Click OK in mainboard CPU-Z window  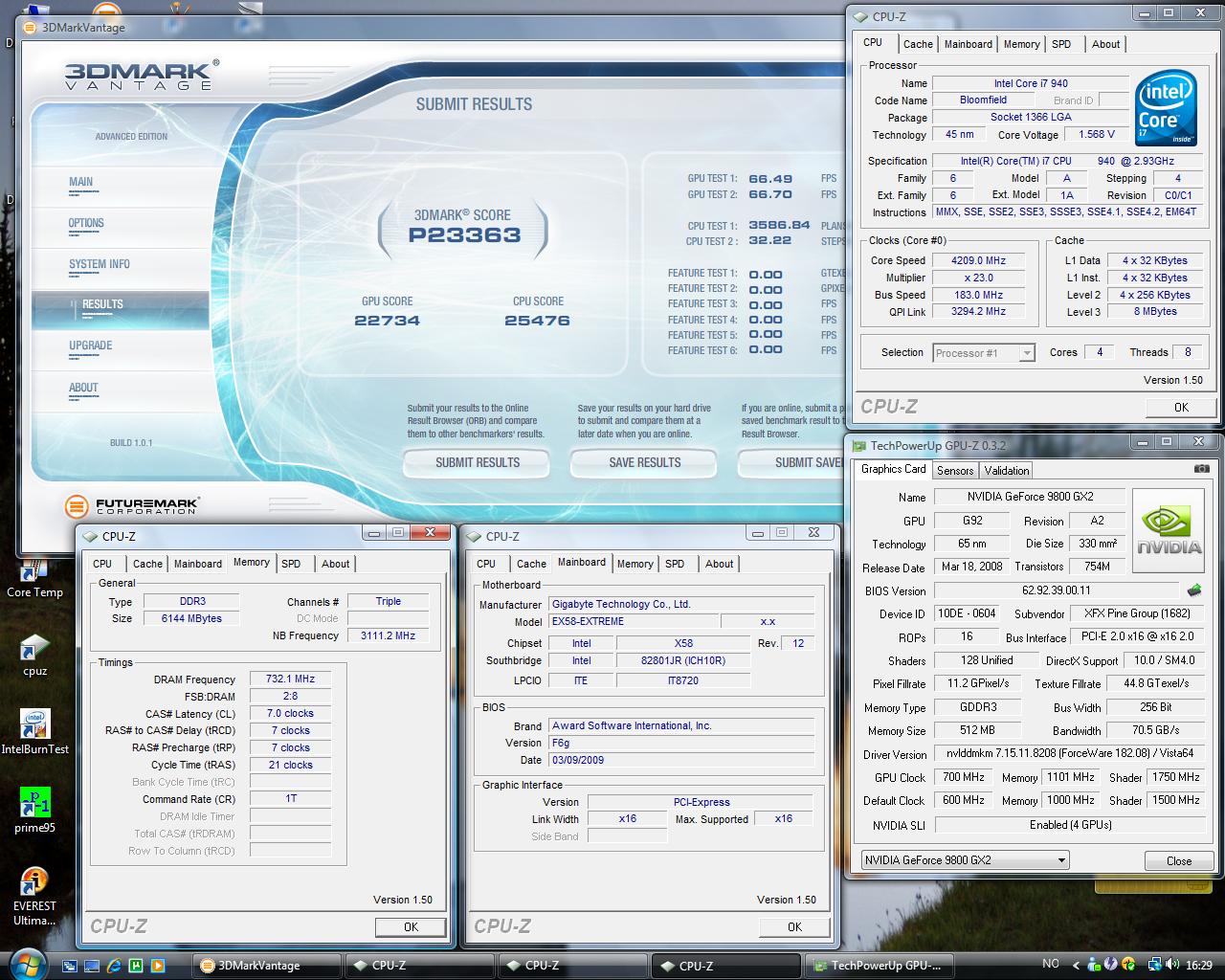tap(794, 926)
